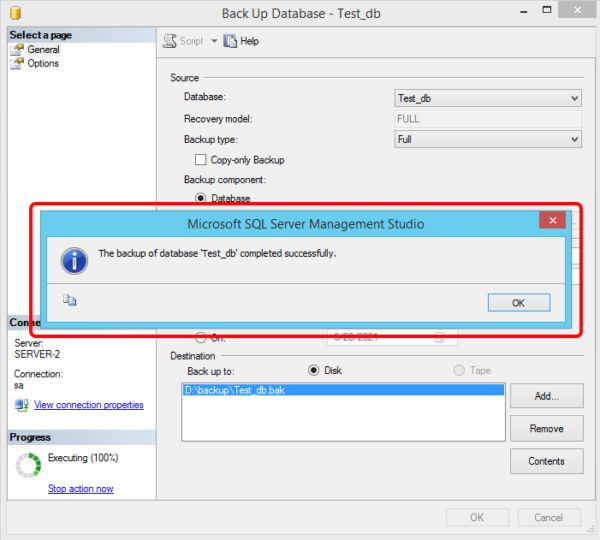
Task: Select D:\backup\Test_db.bak destination entry
Action: tap(343, 390)
